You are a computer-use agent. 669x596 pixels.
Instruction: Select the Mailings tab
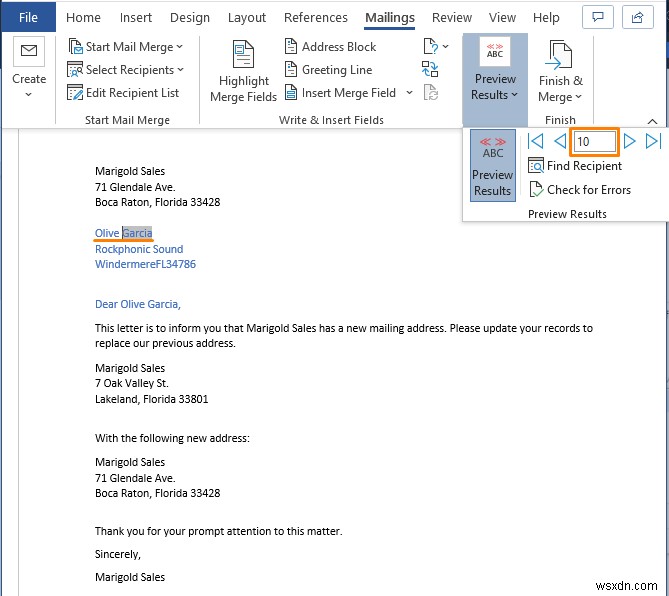pos(390,17)
